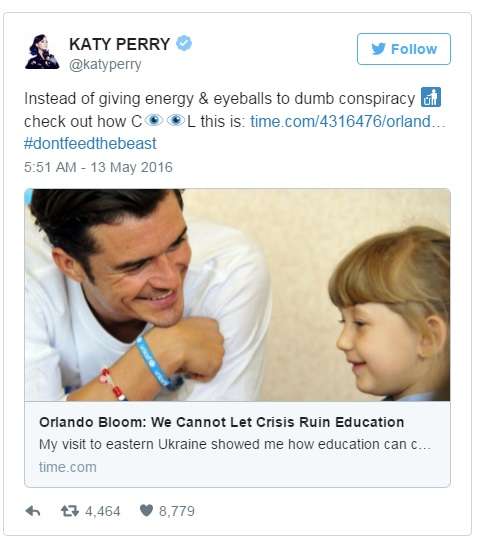Click the Orlando Bloom article headline
This screenshot has height=548, width=484.
click(222, 422)
